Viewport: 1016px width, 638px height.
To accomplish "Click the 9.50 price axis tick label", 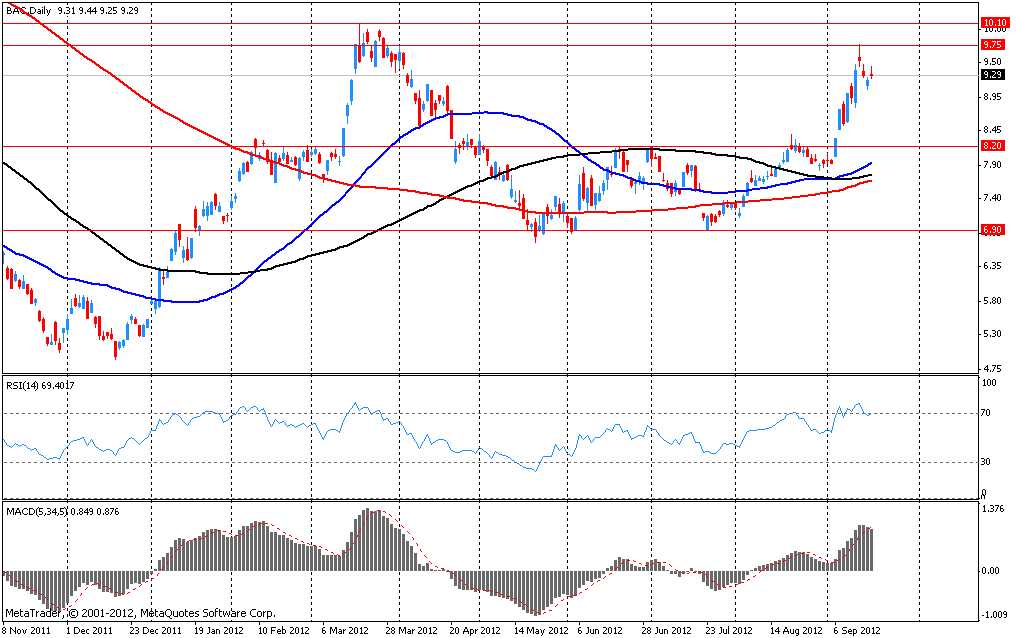I will pos(992,61).
